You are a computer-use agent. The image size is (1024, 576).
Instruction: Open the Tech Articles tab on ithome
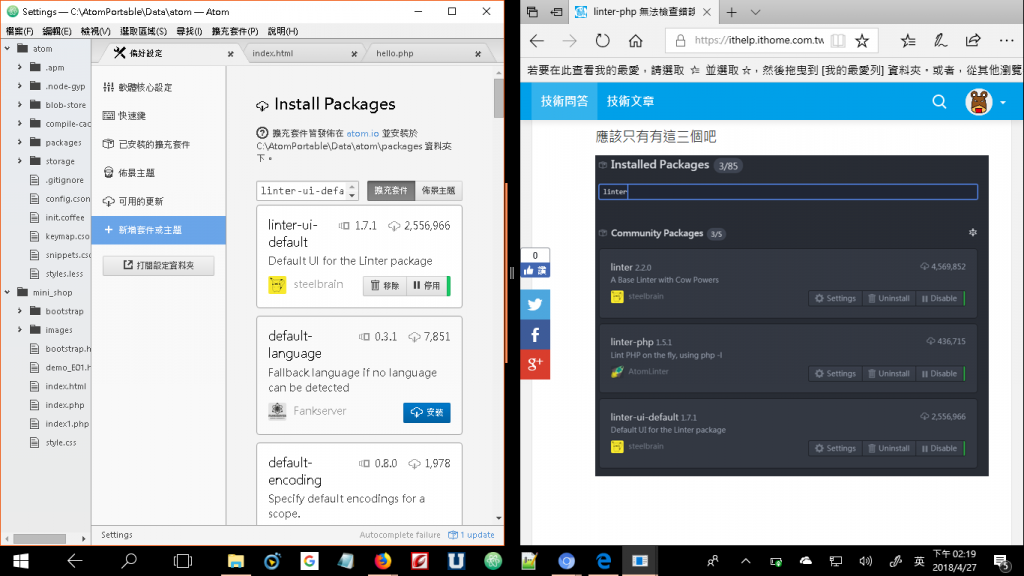point(630,101)
